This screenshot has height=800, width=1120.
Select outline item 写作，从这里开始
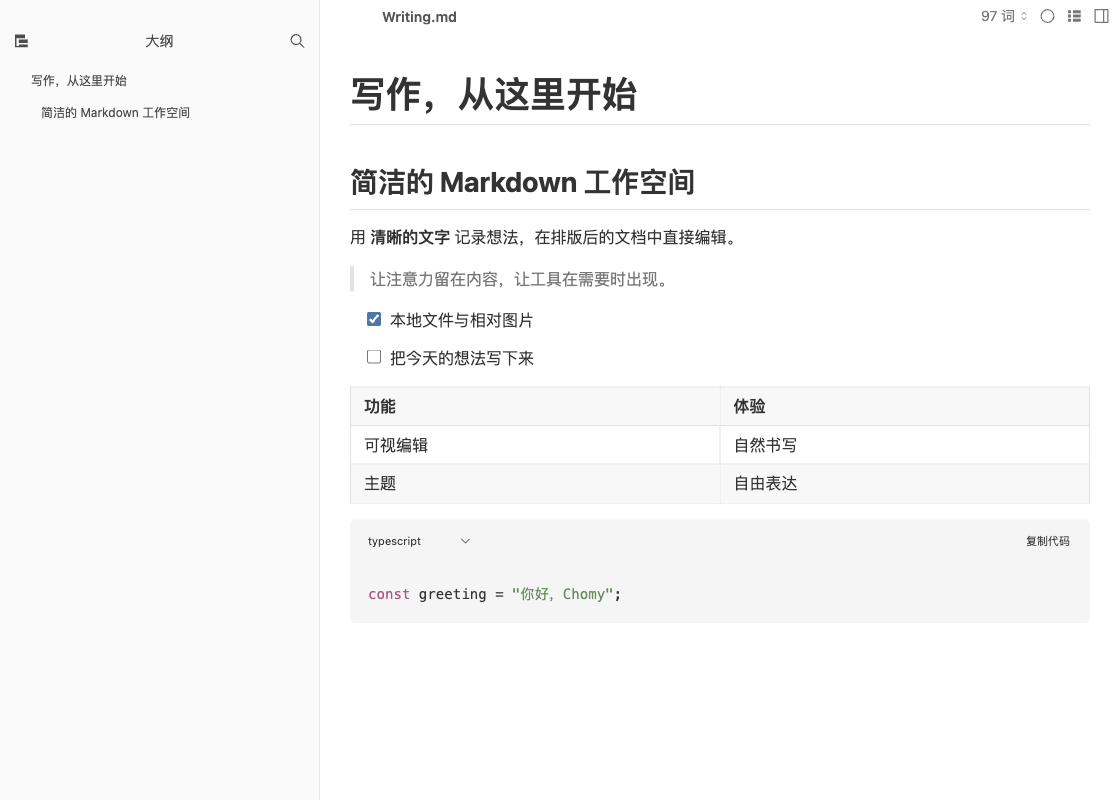pos(79,81)
